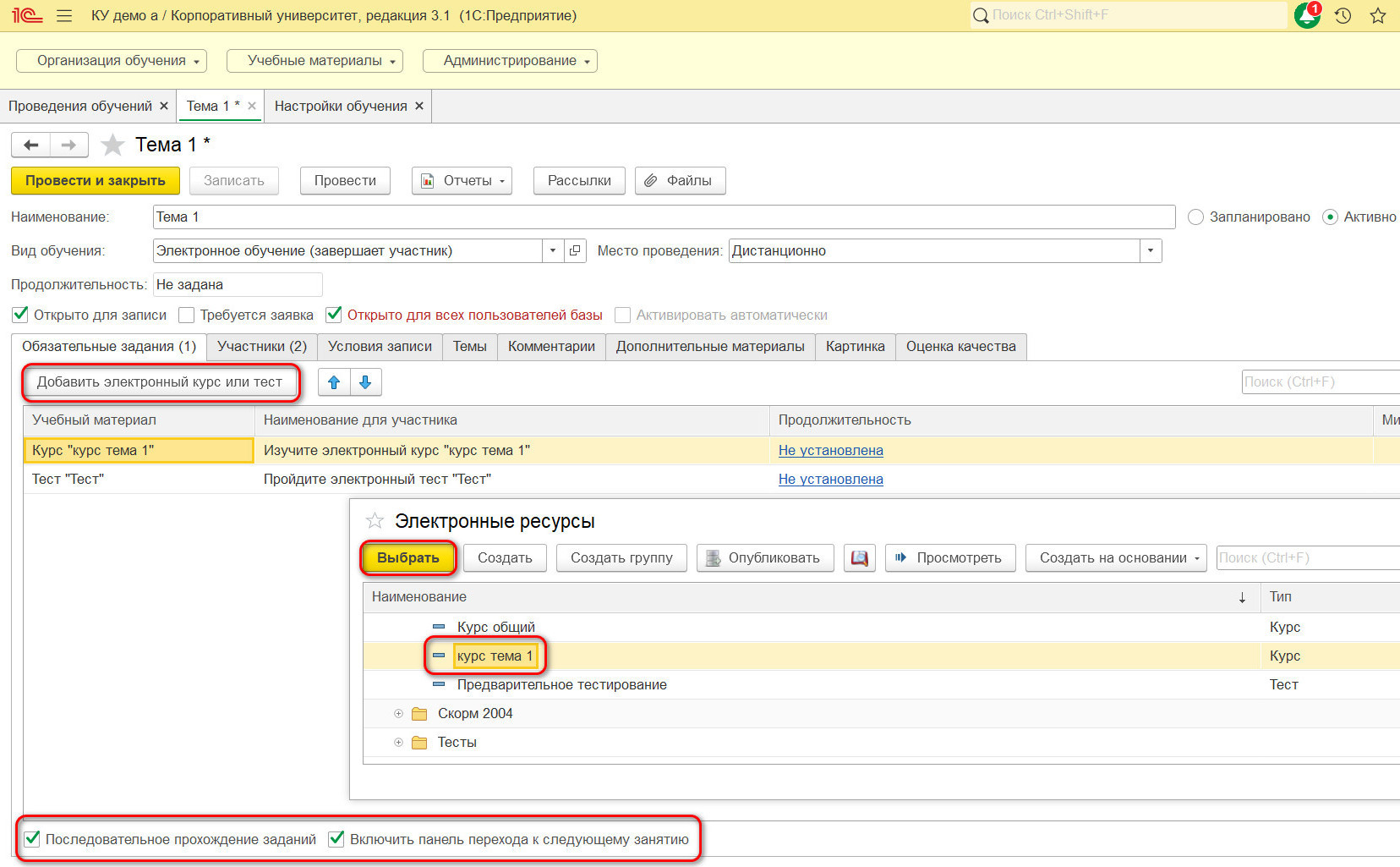Uncheck Последовательное прохождение заданий
This screenshot has width=1400, height=867.
click(x=32, y=839)
